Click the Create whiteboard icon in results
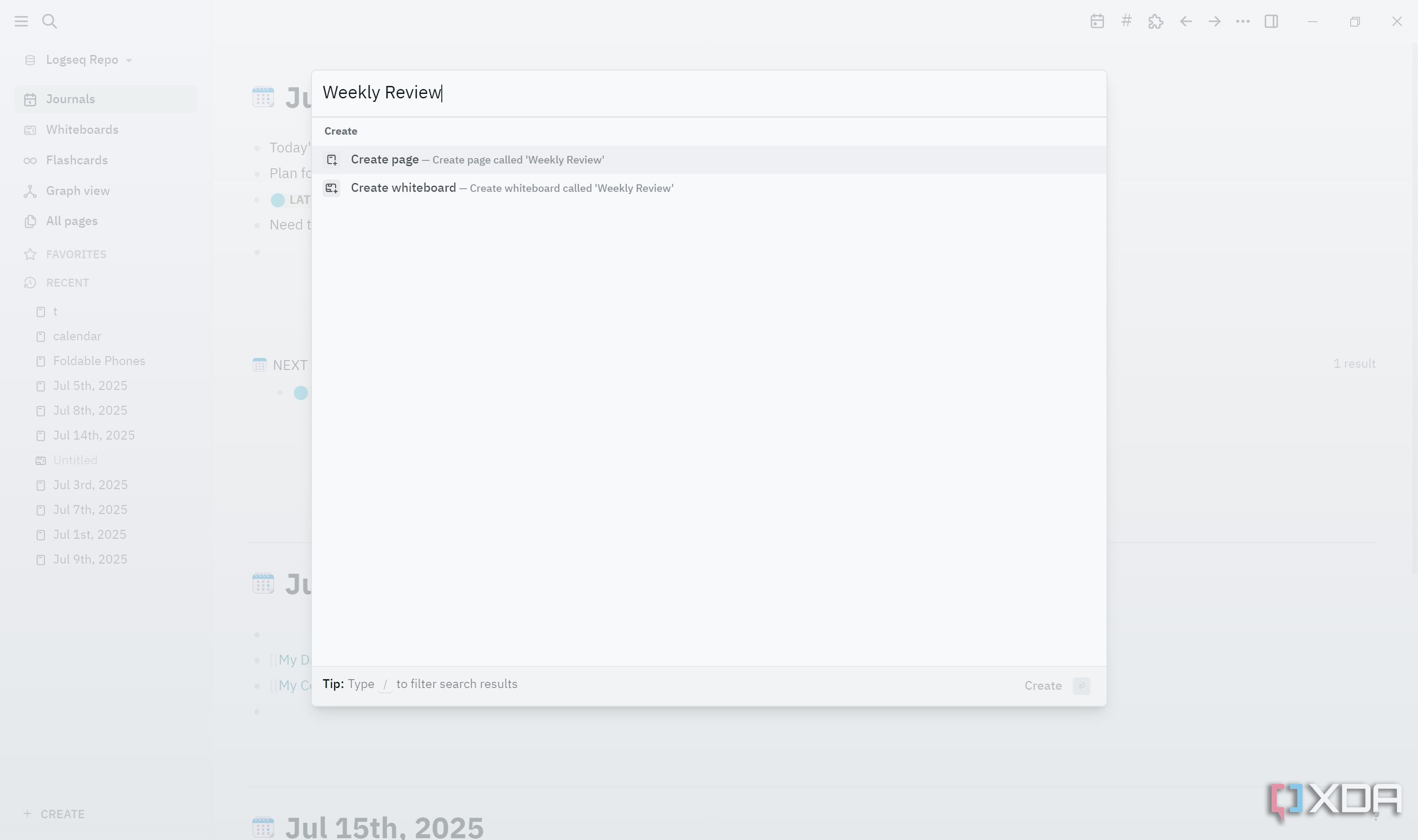 (x=332, y=188)
